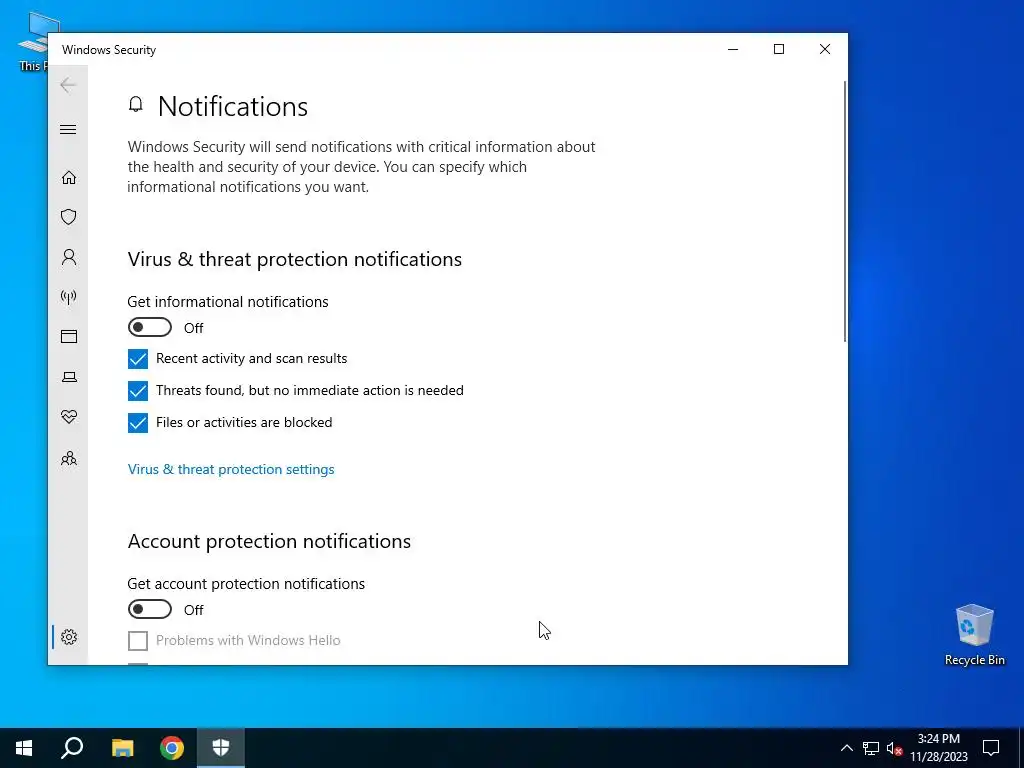The height and width of the screenshot is (768, 1024).
Task: Open File Explorer from taskbar
Action: click(122, 748)
